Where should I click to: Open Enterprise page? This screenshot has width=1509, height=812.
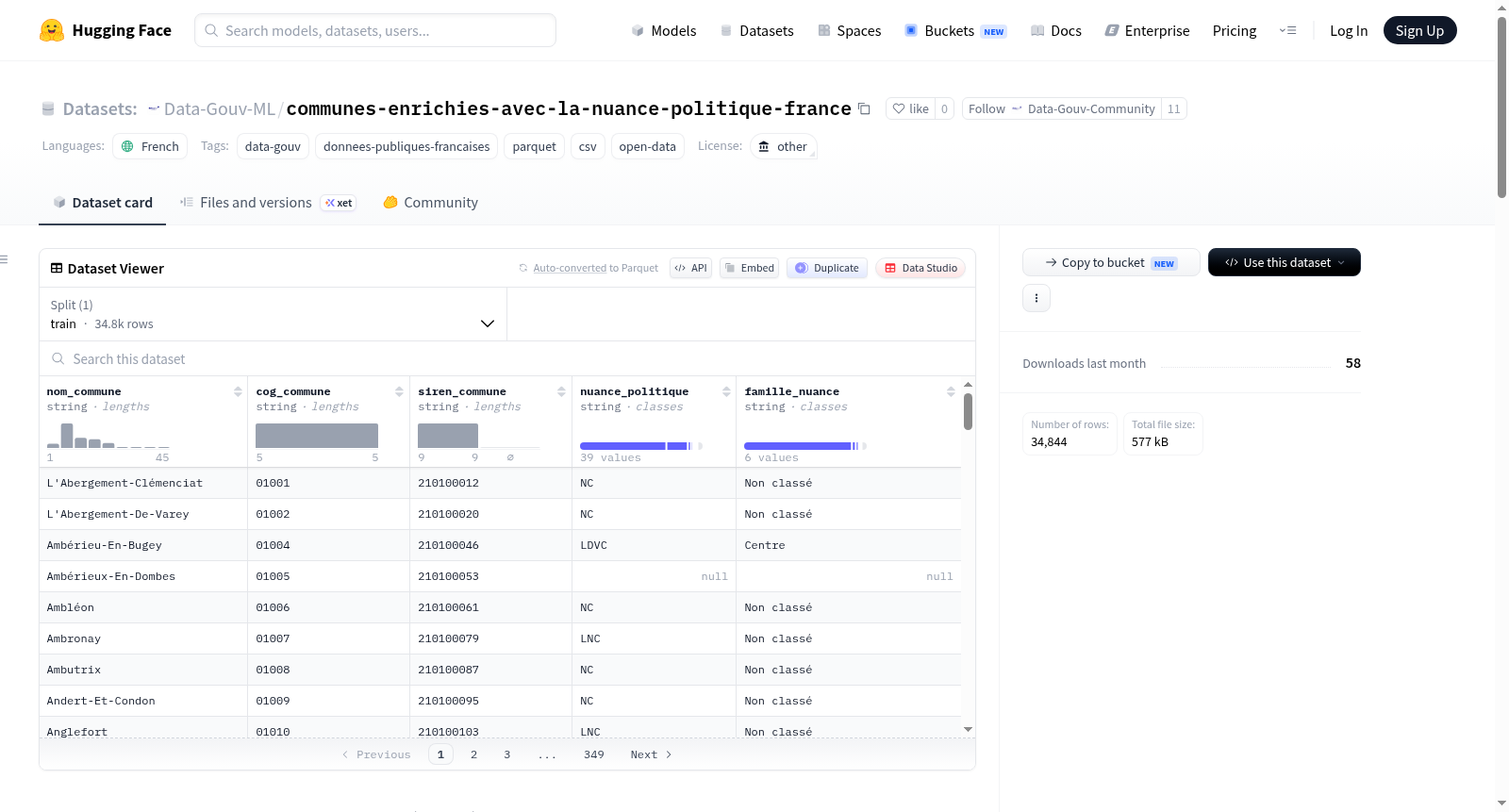(1147, 30)
